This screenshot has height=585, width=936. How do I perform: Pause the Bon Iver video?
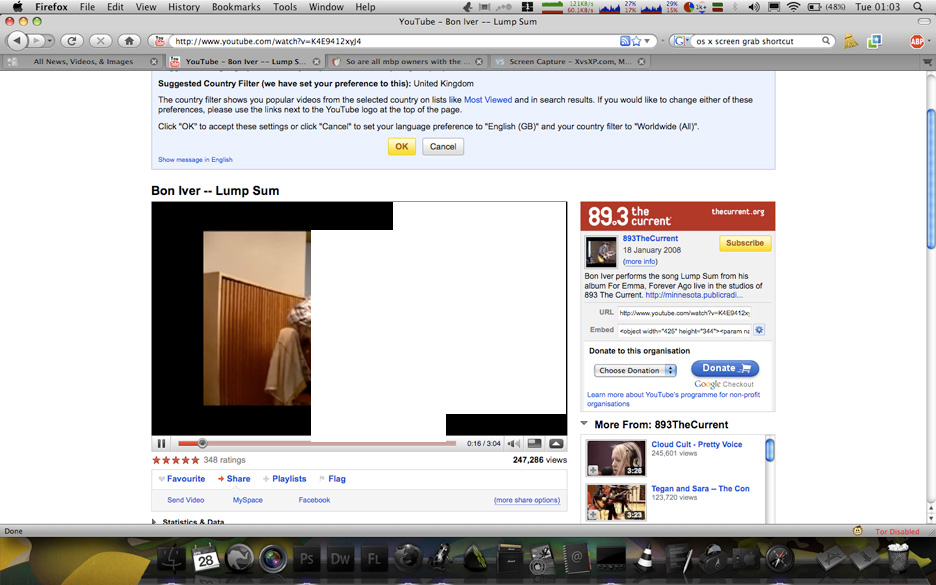pos(161,444)
